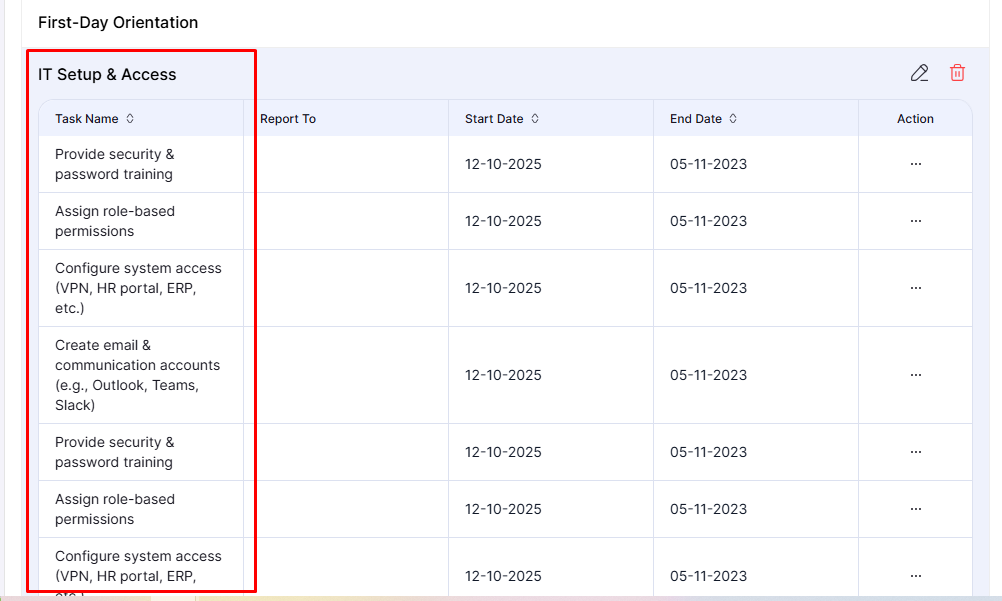Open action ellipsis for first Configure system access row

click(x=915, y=288)
